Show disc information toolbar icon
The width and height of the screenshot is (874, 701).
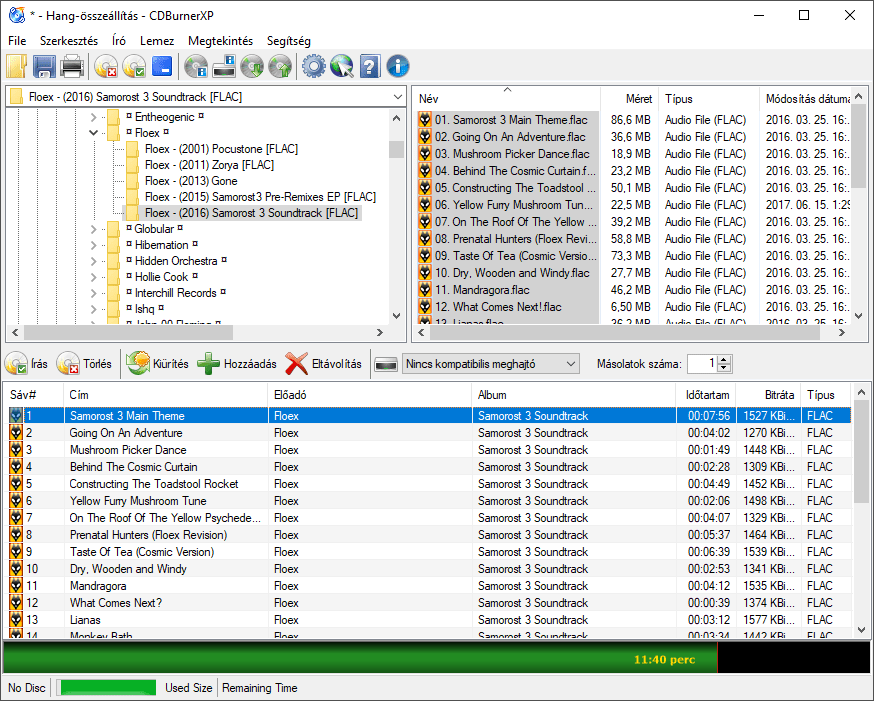[196, 66]
